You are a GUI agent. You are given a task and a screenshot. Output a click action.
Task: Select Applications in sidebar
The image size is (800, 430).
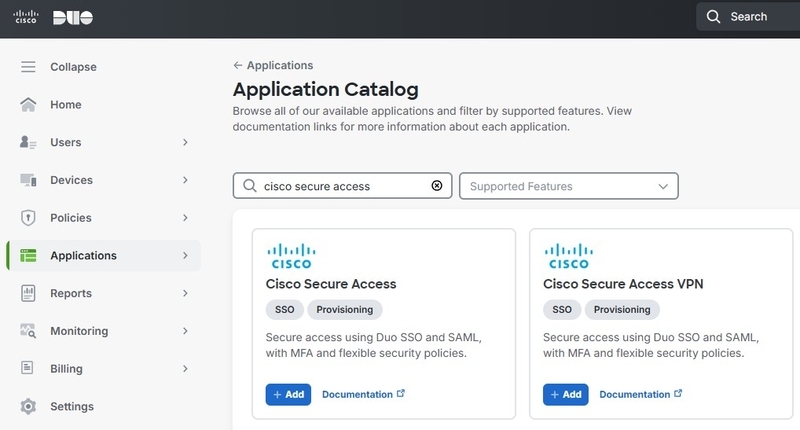click(x=83, y=256)
